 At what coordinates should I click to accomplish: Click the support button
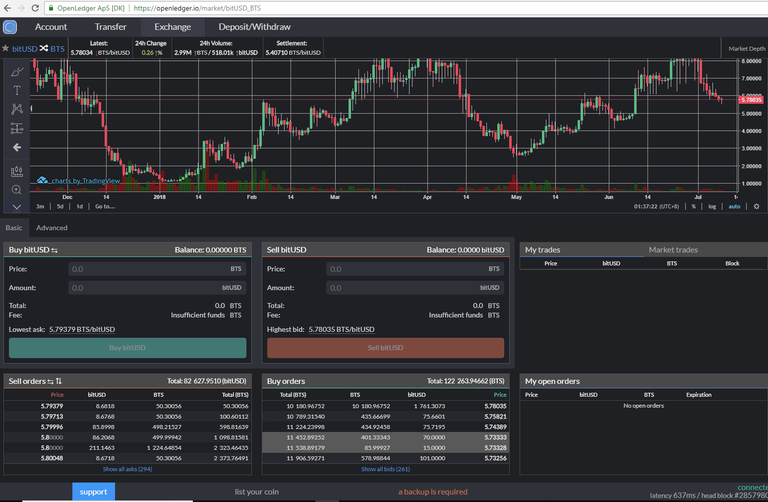coord(93,491)
